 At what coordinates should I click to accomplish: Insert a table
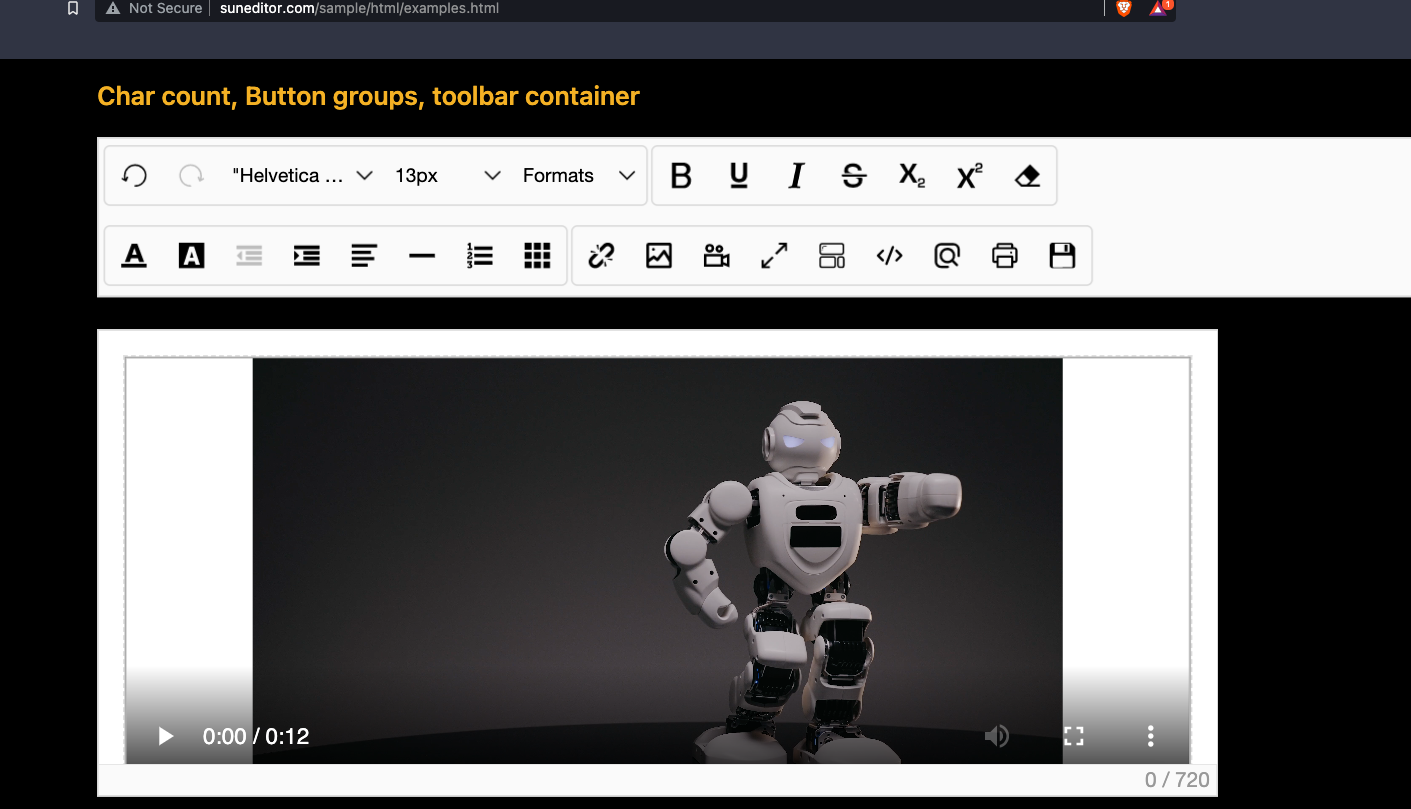pos(537,255)
